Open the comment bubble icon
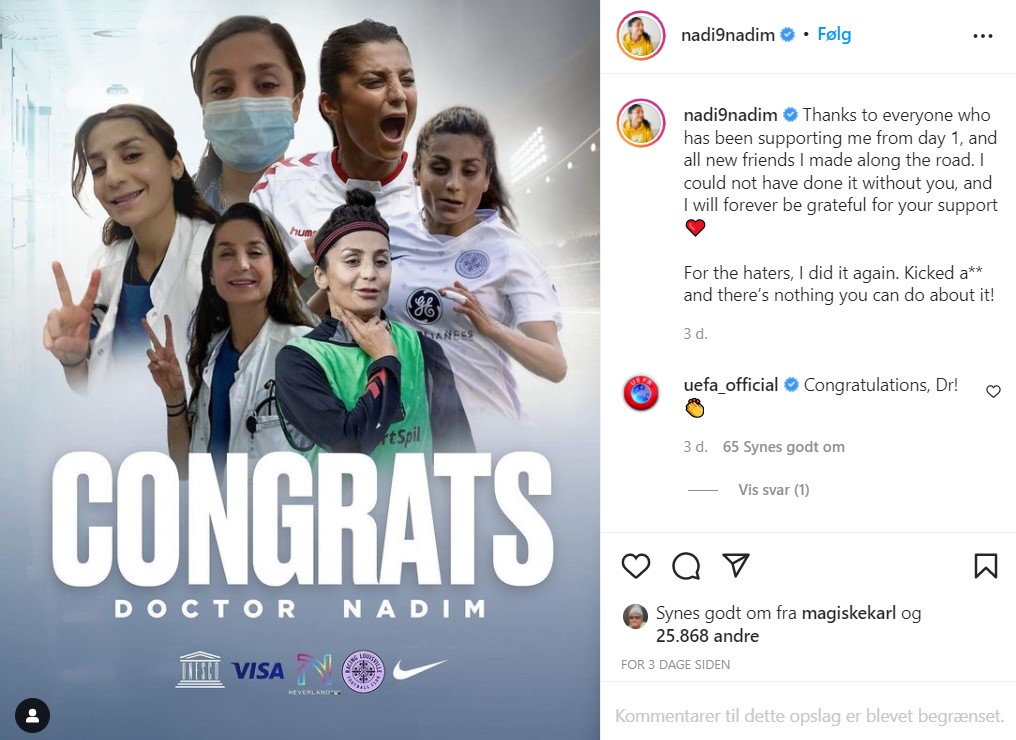The image size is (1016, 740). (686, 566)
